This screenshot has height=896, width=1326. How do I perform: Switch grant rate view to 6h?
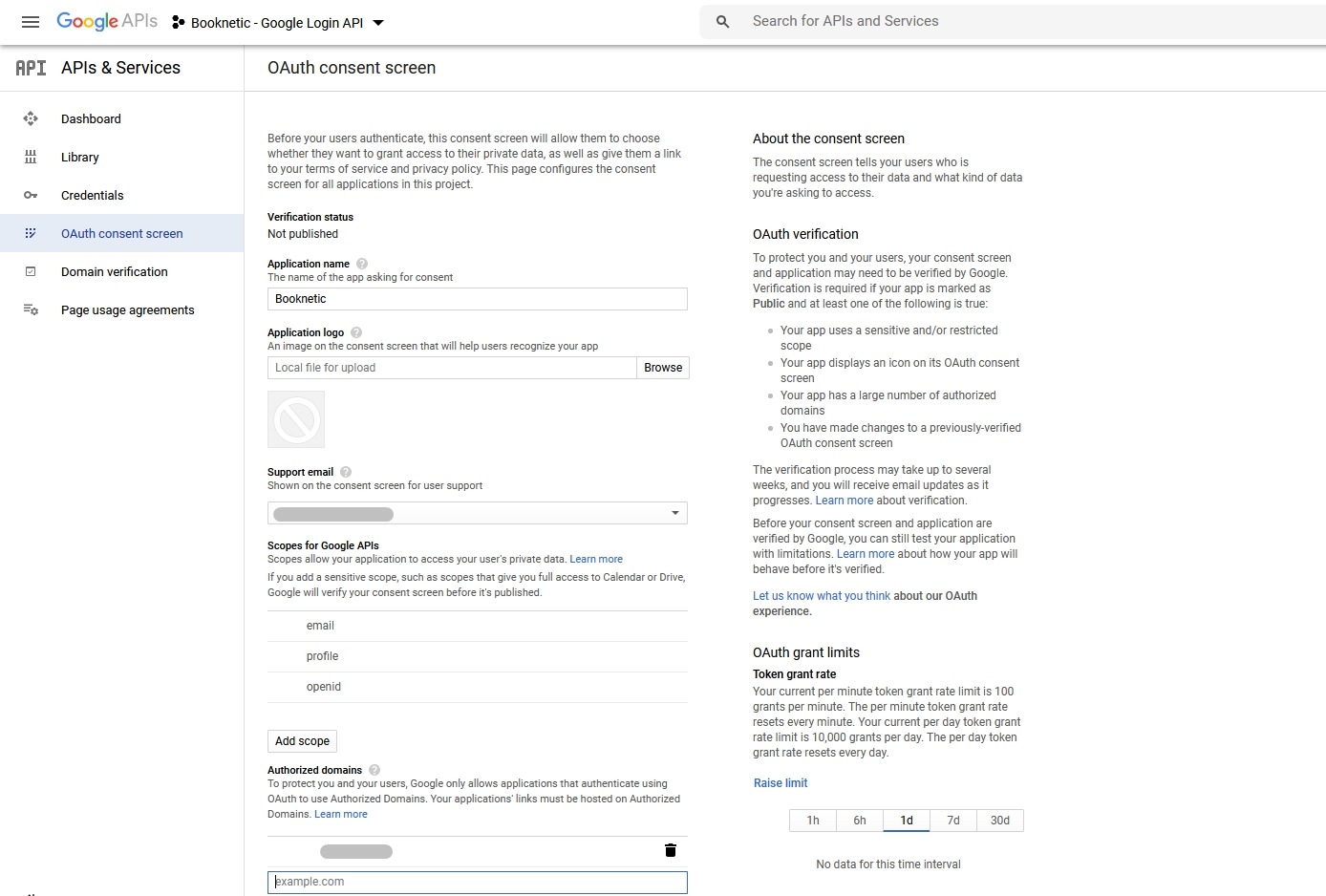(859, 820)
